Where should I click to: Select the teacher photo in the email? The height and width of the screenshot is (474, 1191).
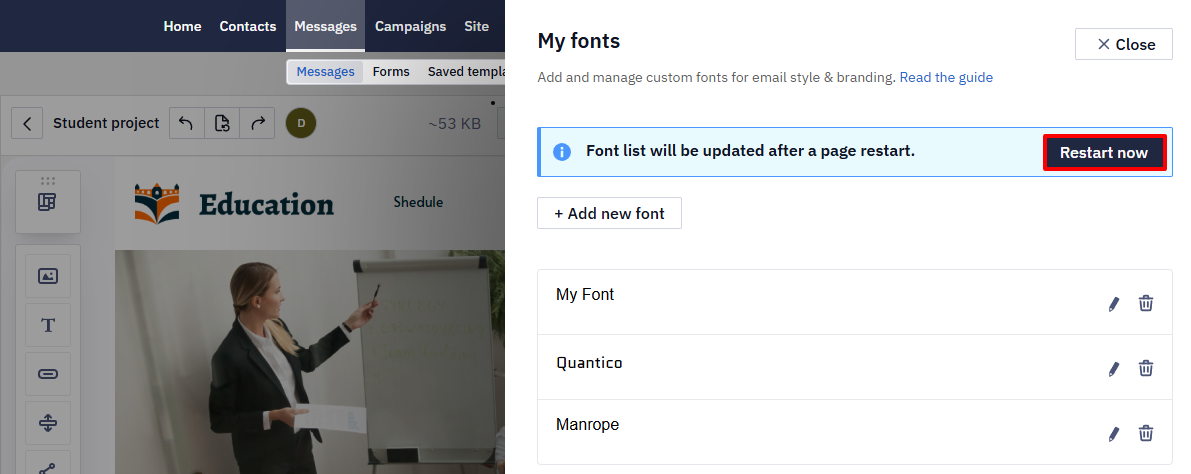click(310, 362)
